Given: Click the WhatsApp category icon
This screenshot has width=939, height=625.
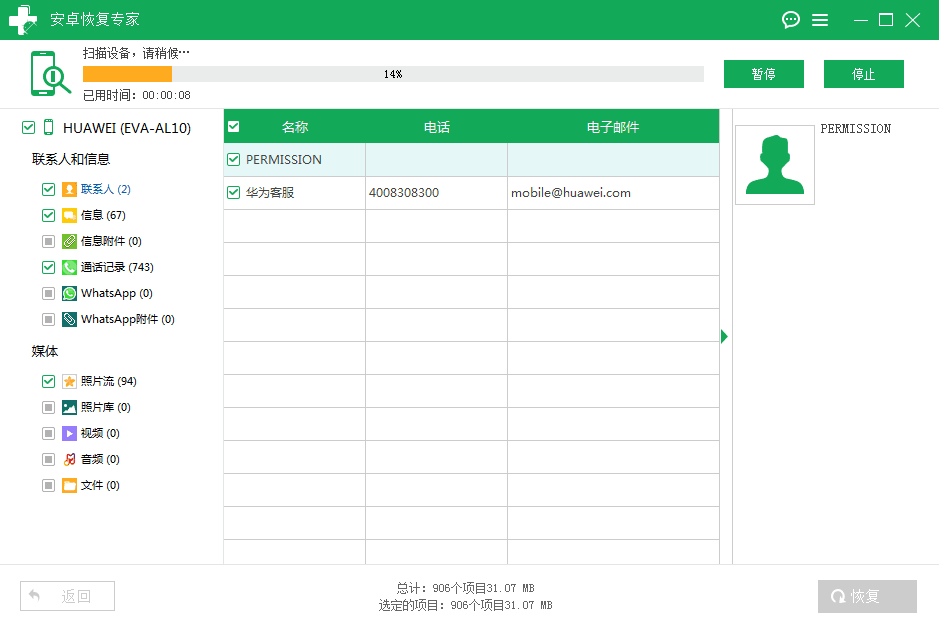Looking at the screenshot, I should click(x=69, y=293).
